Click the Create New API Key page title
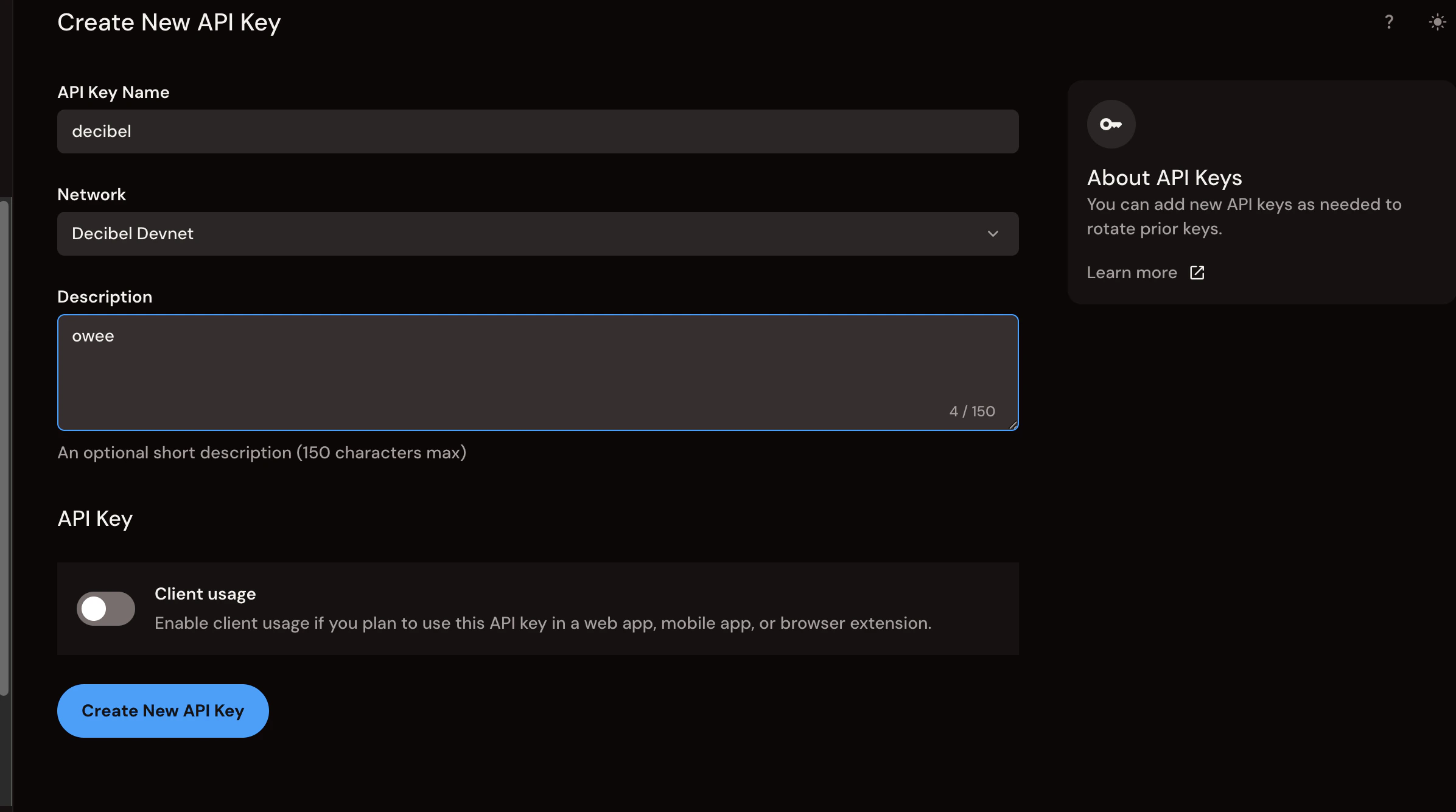Image resolution: width=1456 pixels, height=812 pixels. tap(169, 22)
